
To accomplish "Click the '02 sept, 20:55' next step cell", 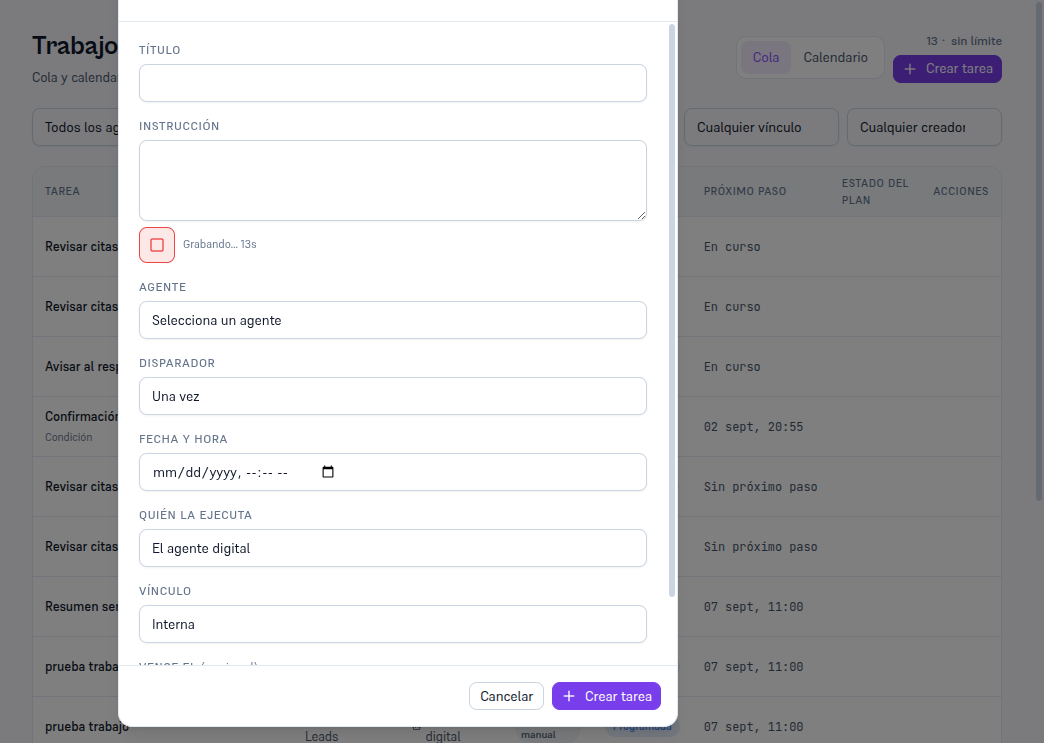I will [754, 427].
